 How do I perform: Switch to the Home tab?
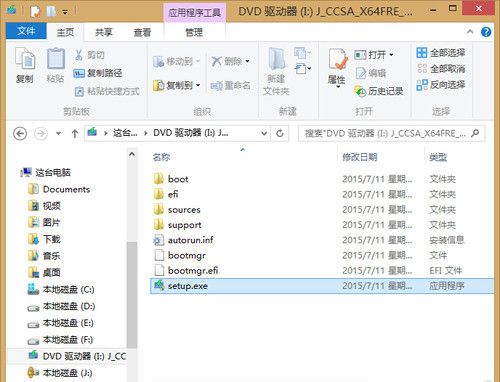coord(65,32)
